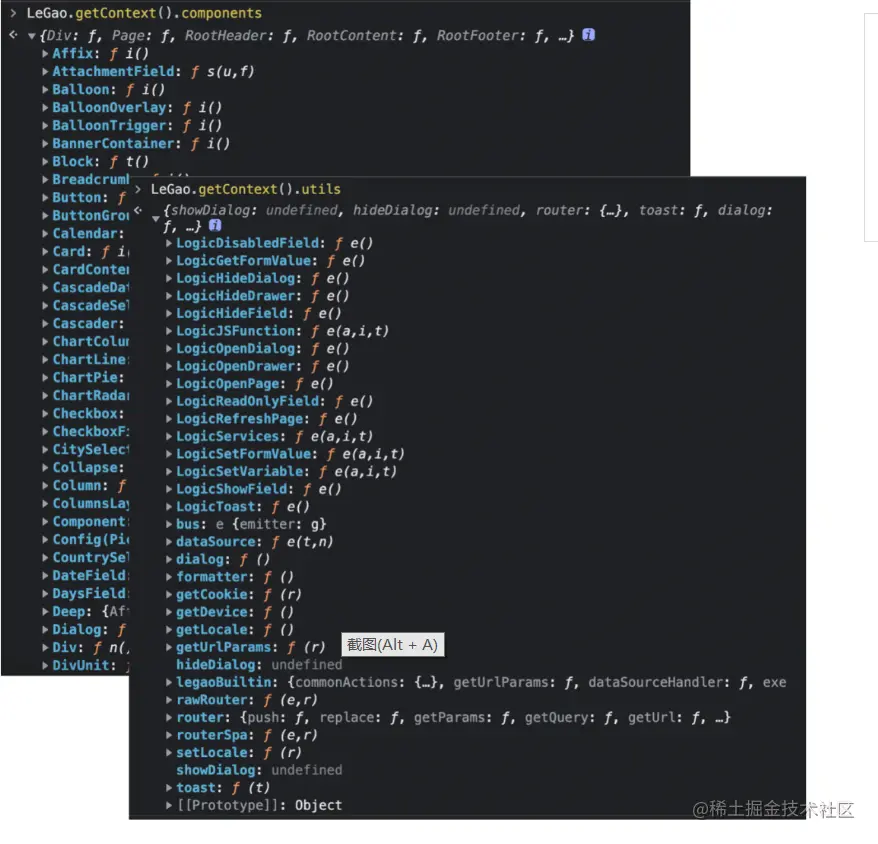Expand the Block property
Screen dimensions: 878x844
pos(45,161)
